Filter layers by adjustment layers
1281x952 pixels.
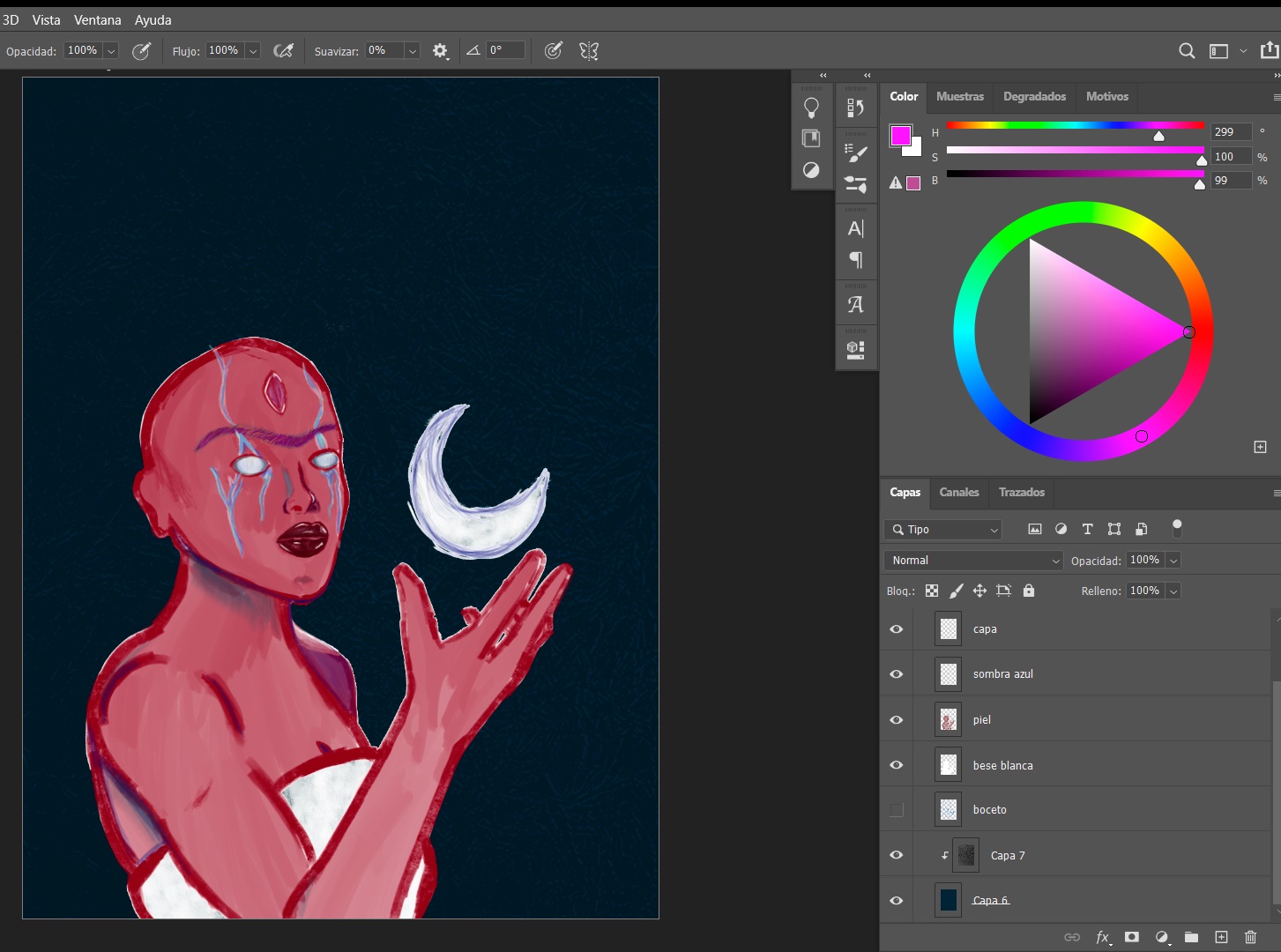1061,529
